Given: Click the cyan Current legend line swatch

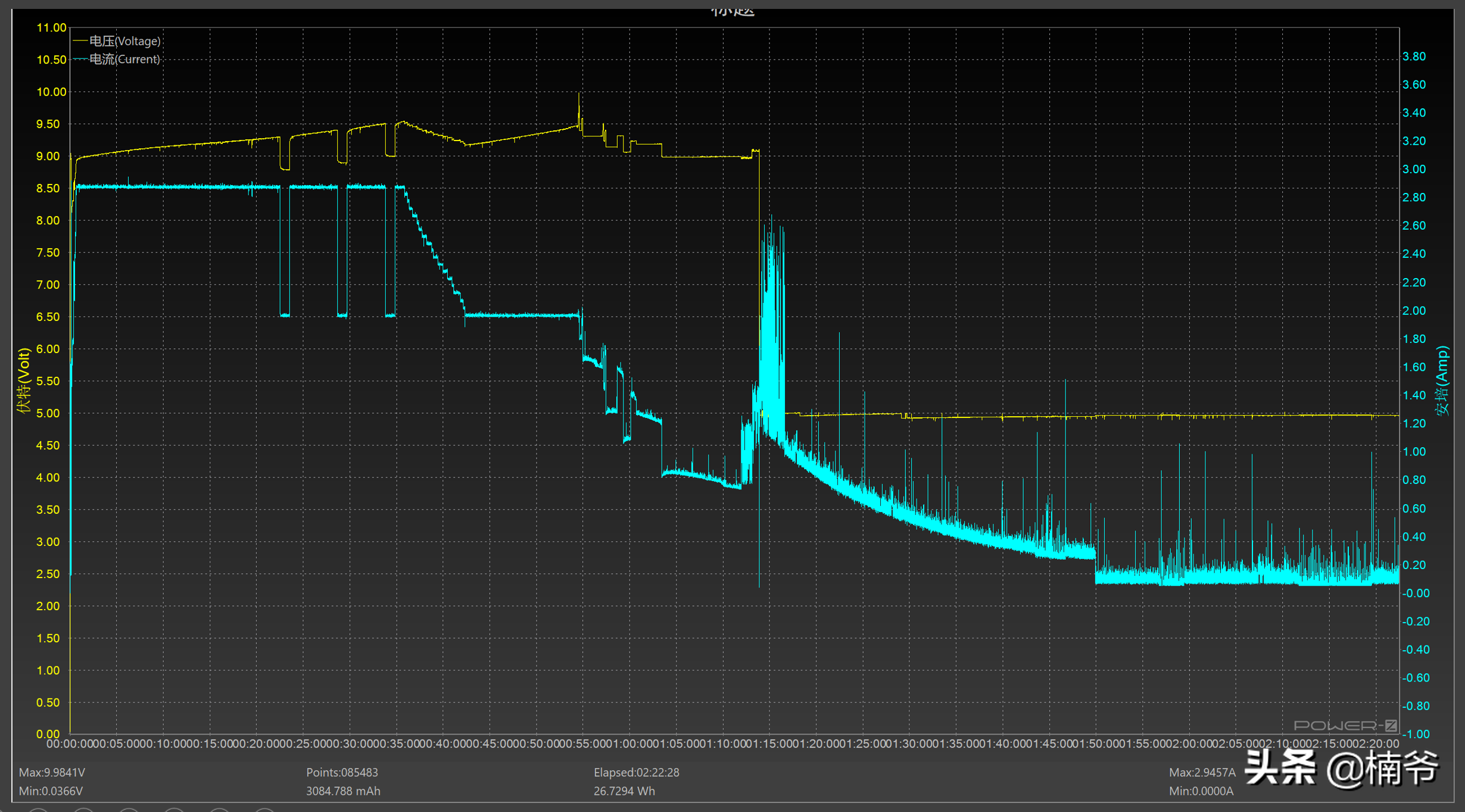Looking at the screenshot, I should coord(80,59).
